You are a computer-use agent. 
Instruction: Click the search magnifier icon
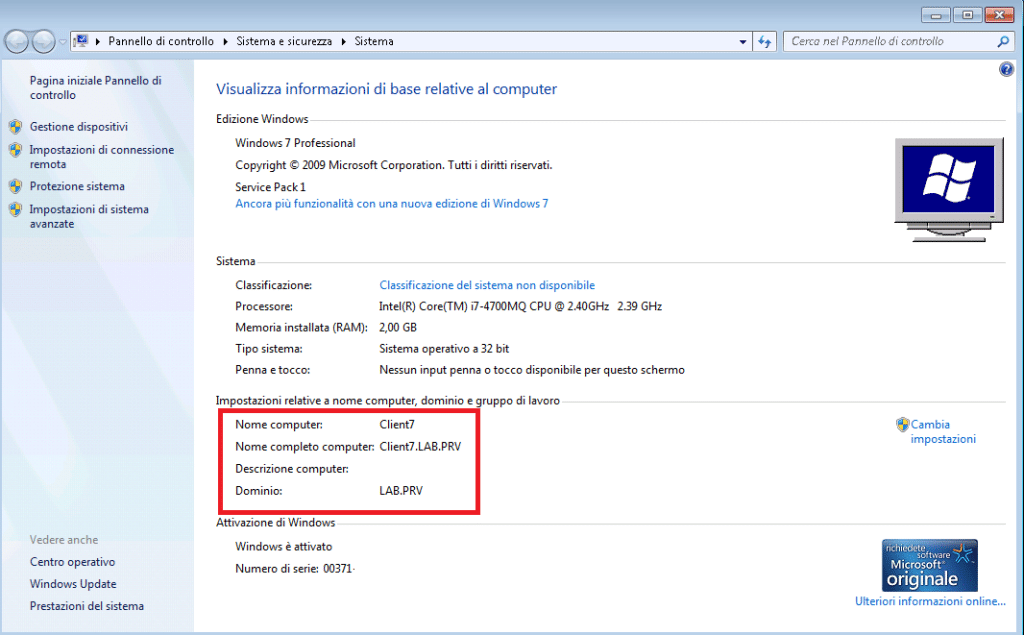click(1003, 41)
